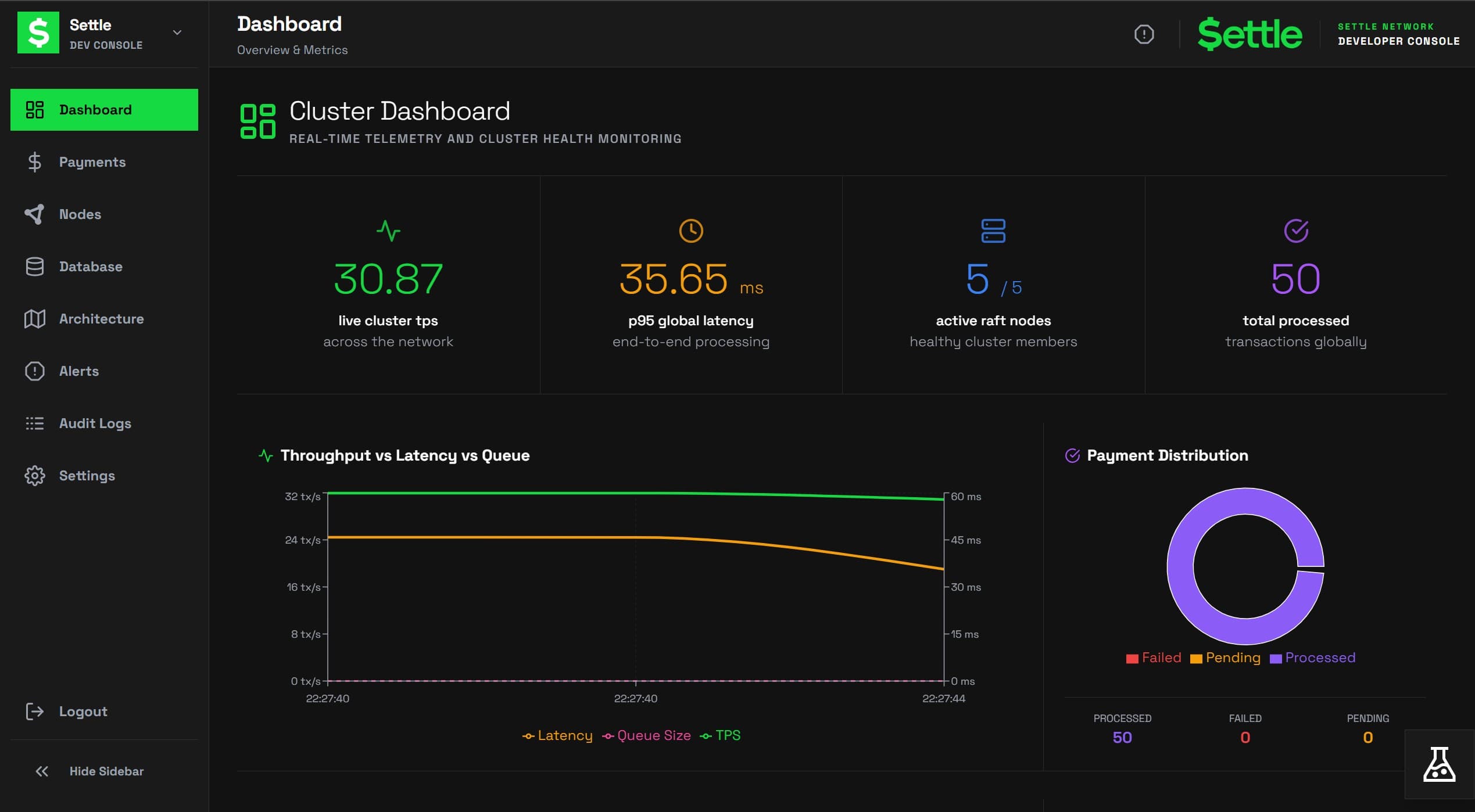This screenshot has height=812, width=1475.
Task: Click the Cluster Dashboard grid icon
Action: 258,121
